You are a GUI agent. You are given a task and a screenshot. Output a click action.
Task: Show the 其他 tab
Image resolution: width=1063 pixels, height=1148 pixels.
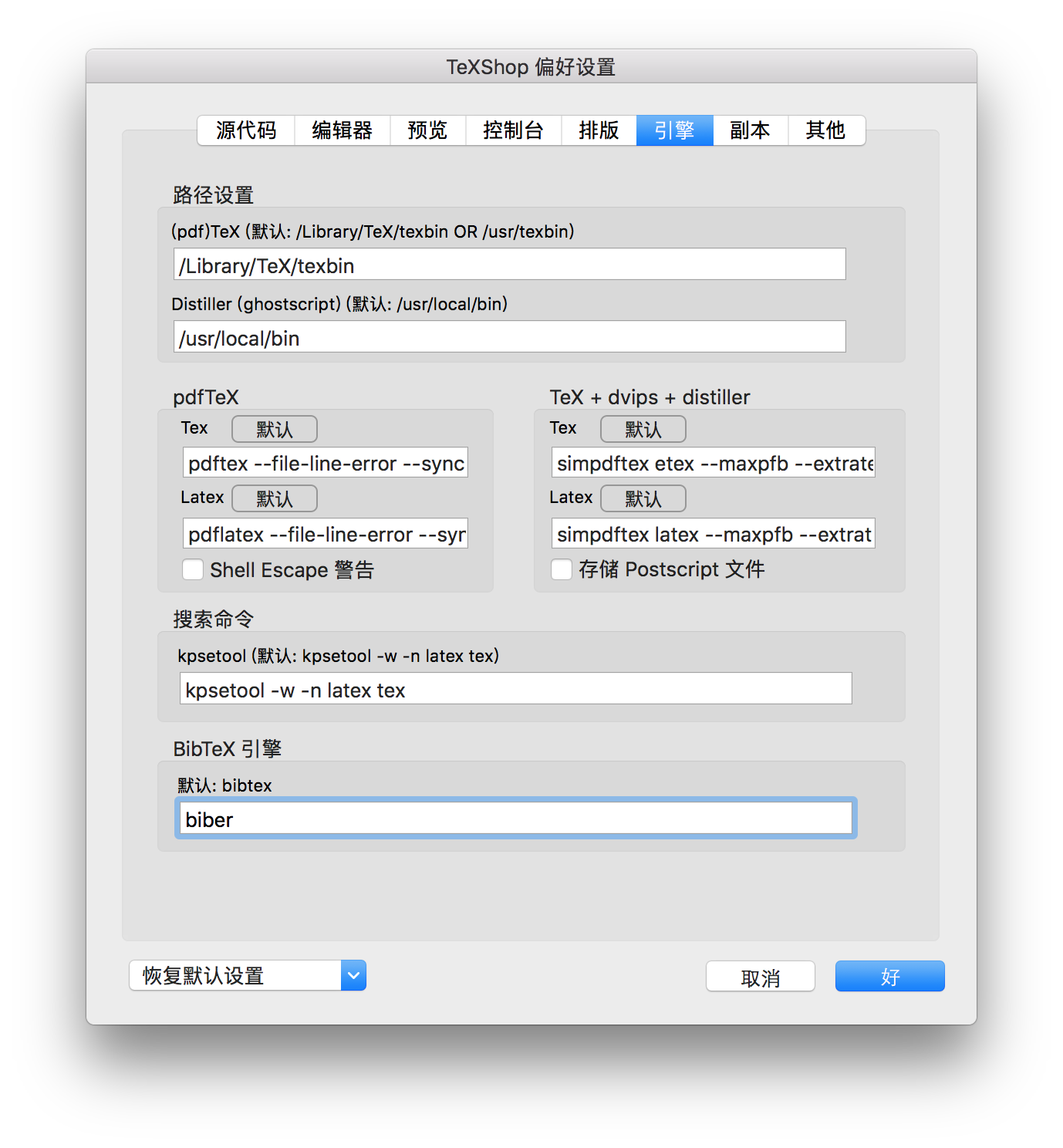click(826, 130)
